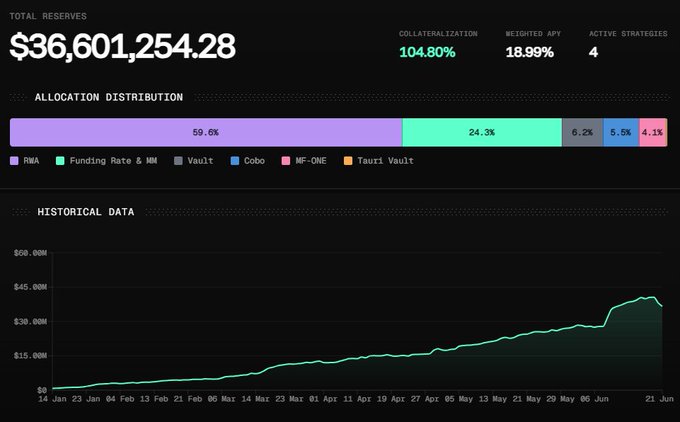Click the 11 Apr x-axis date

coord(357,399)
